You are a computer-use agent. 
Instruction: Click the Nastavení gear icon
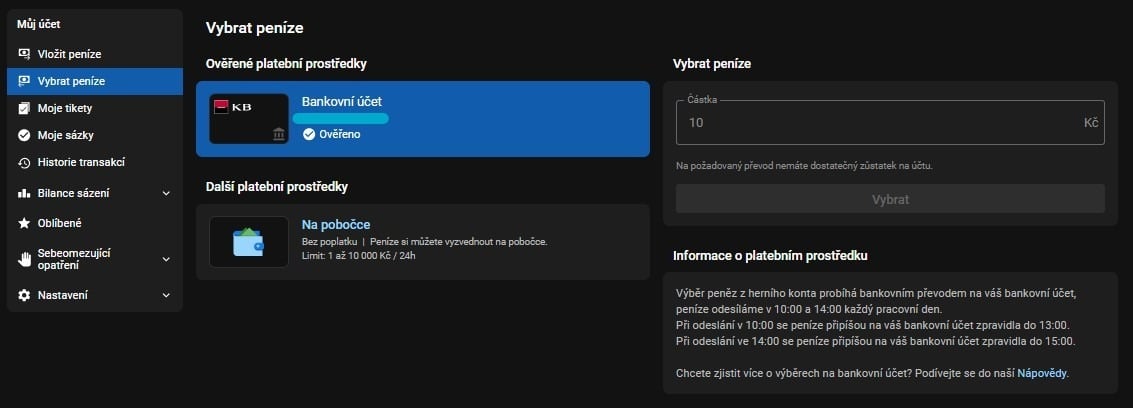24,295
